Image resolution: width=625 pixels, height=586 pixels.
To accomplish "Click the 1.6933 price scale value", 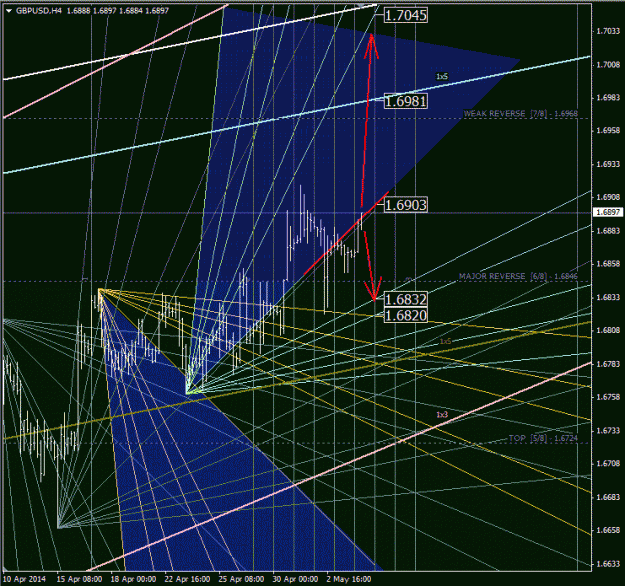I will click(x=608, y=164).
